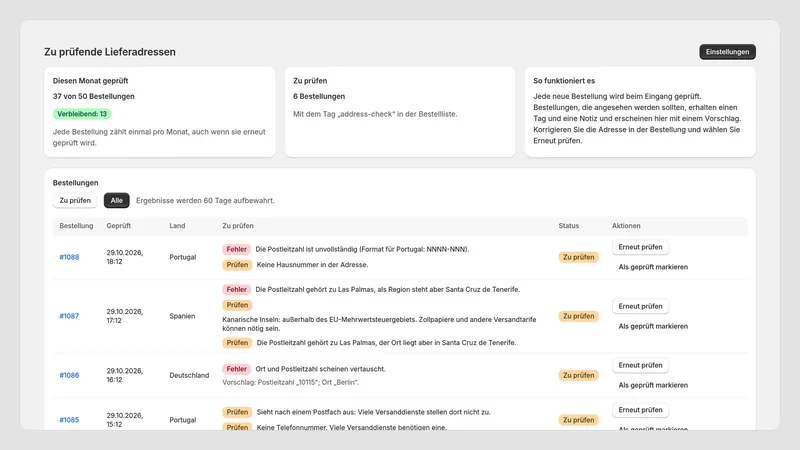Click the 'So funktioniert es' heading

tap(564, 81)
